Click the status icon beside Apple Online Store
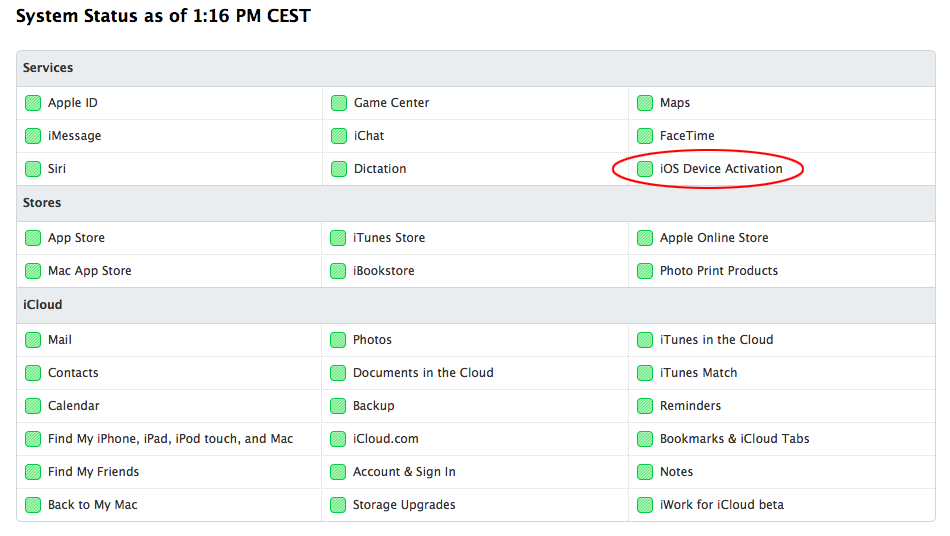 click(x=645, y=238)
